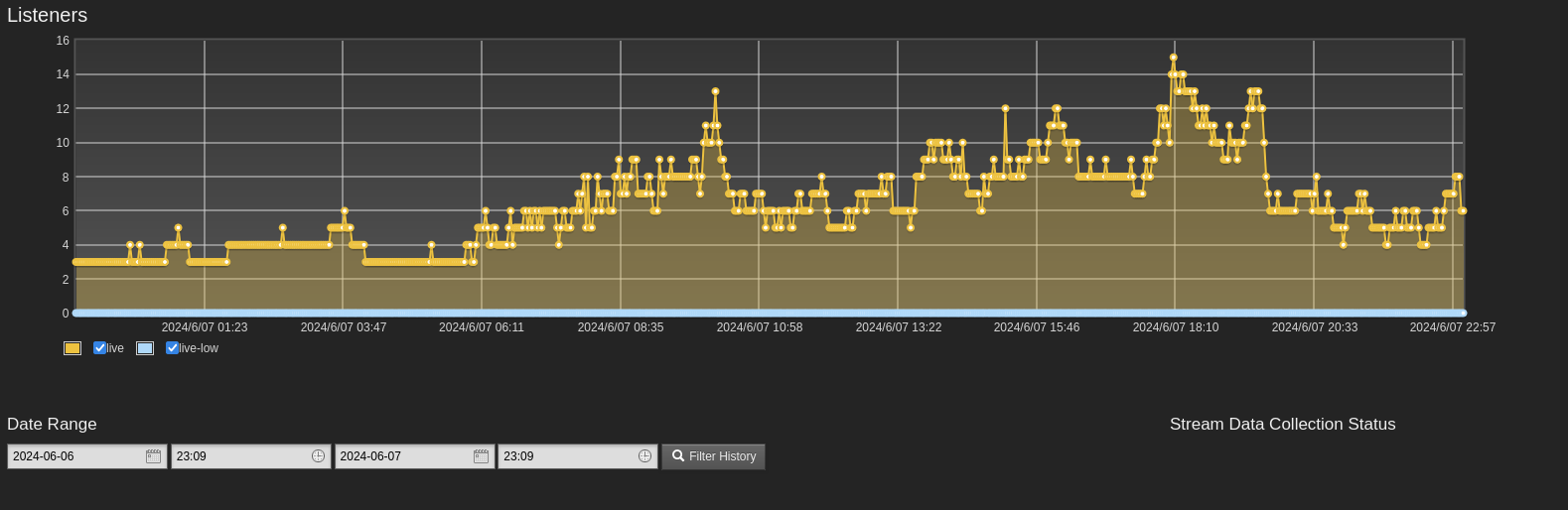Open the end date calendar picker icon
The image size is (1568, 510).
[481, 456]
